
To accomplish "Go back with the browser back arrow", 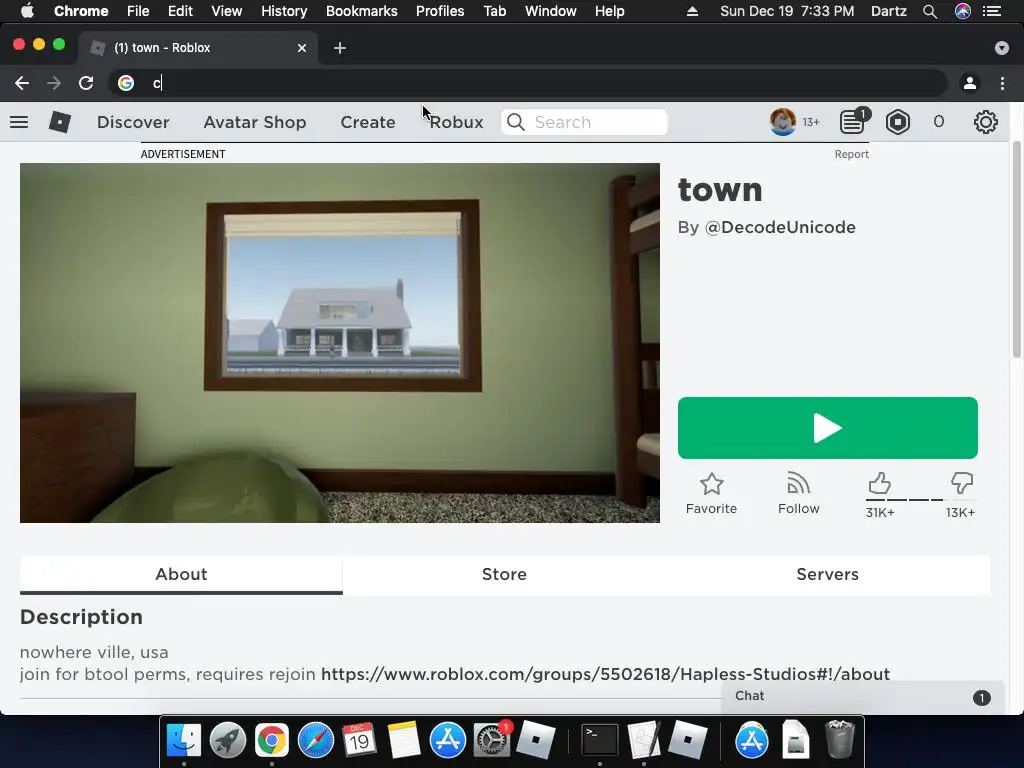I will (x=22, y=83).
